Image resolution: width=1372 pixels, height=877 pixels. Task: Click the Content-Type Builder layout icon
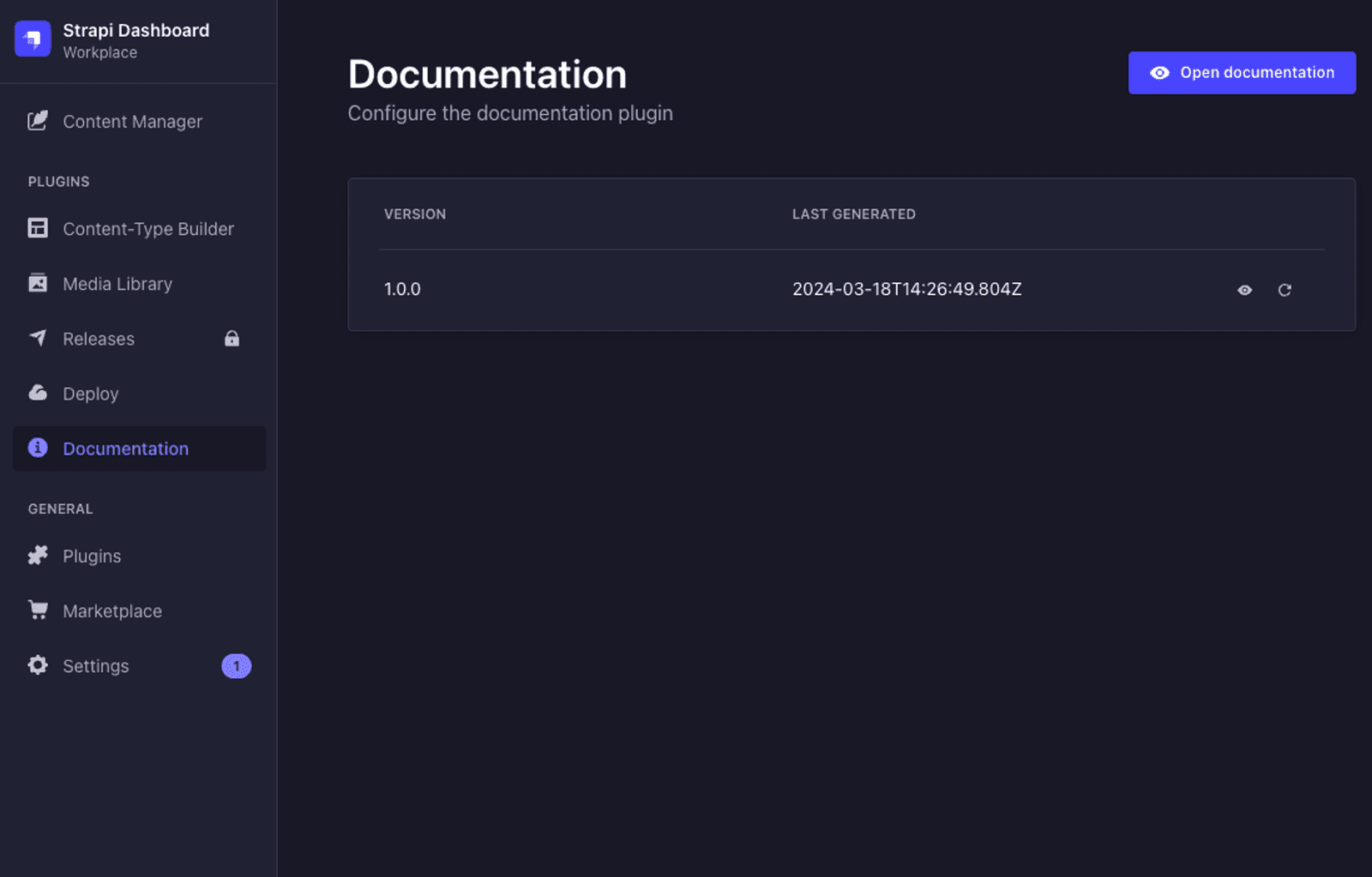(x=38, y=228)
